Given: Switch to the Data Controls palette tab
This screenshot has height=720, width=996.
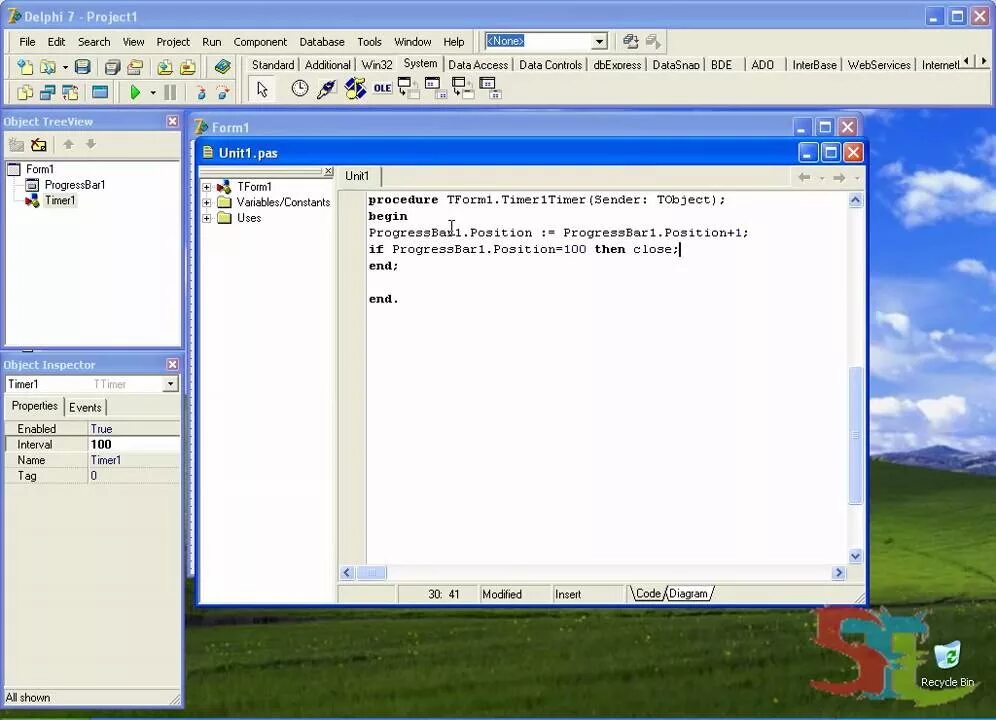Looking at the screenshot, I should click(x=550, y=65).
